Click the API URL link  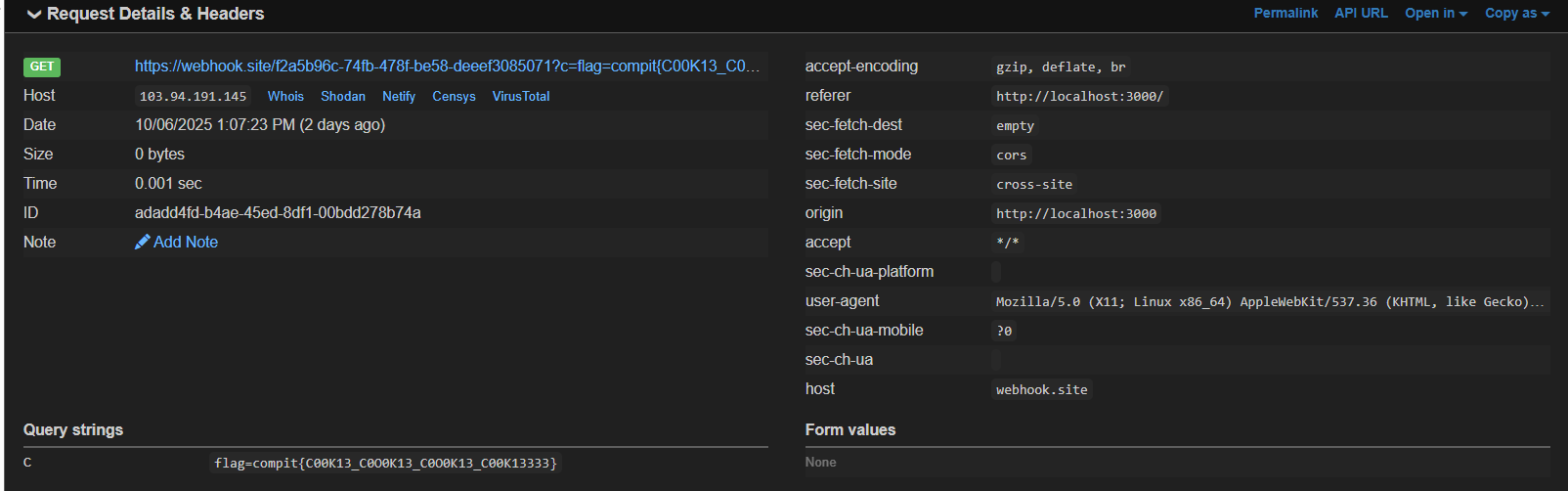pos(1361,13)
